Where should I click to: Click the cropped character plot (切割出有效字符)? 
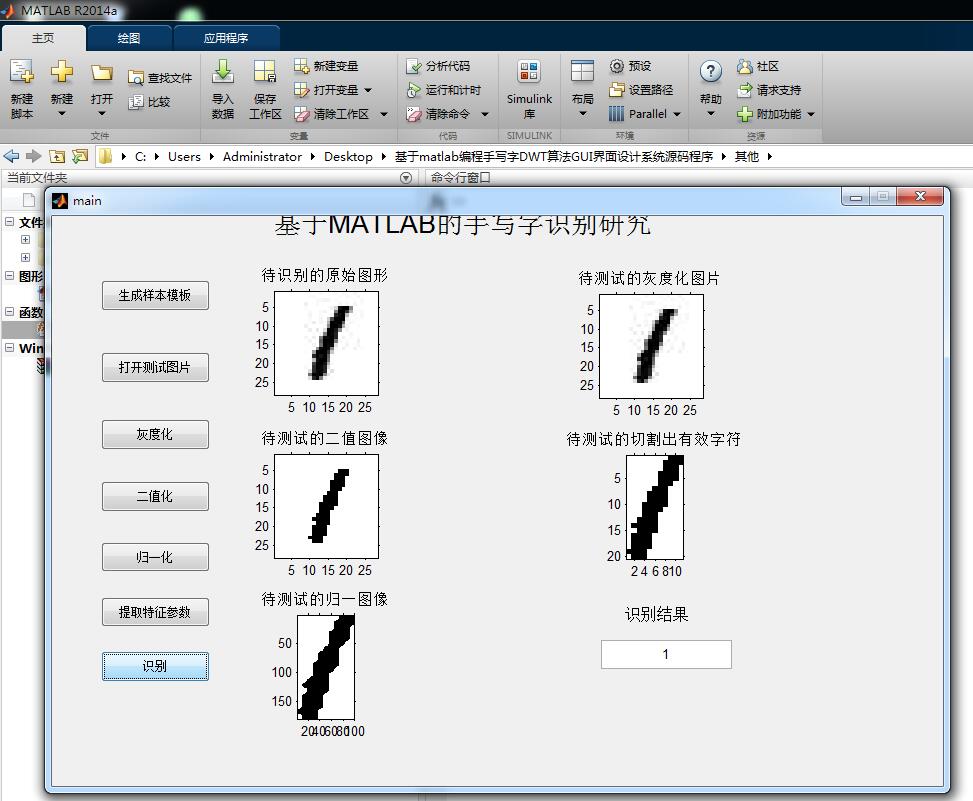(655, 508)
